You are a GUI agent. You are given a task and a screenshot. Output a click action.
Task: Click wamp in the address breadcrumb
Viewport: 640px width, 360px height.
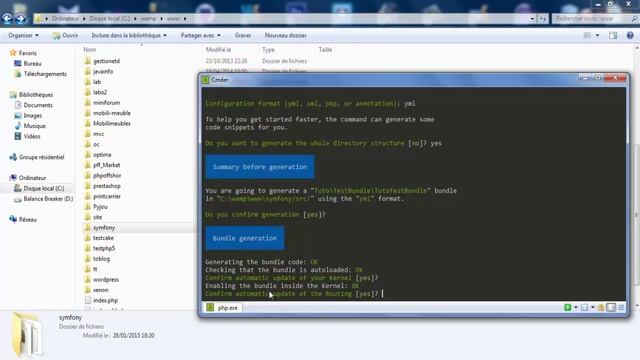click(148, 19)
